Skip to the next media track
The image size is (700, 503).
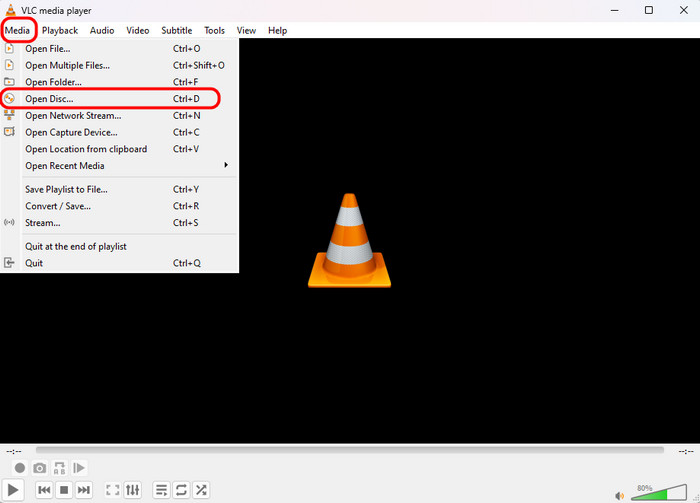[83, 490]
